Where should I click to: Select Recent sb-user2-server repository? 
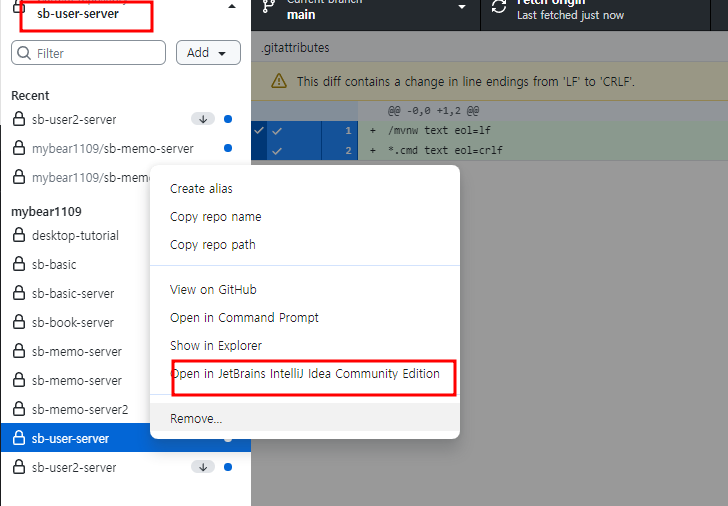[x=126, y=119]
